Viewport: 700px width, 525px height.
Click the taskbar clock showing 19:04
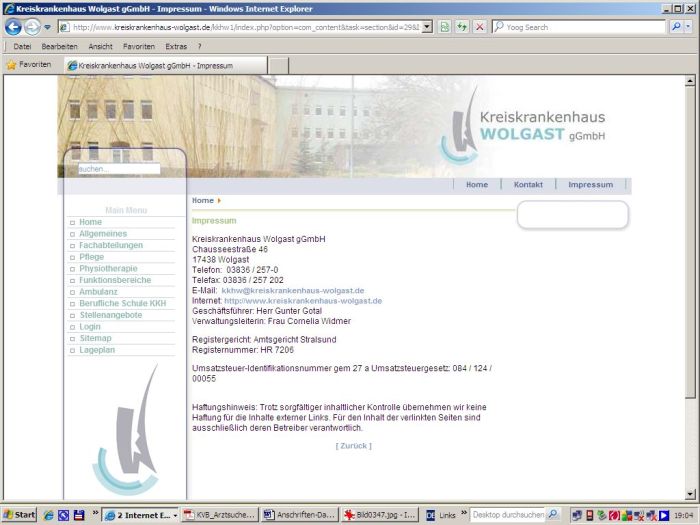pos(683,515)
